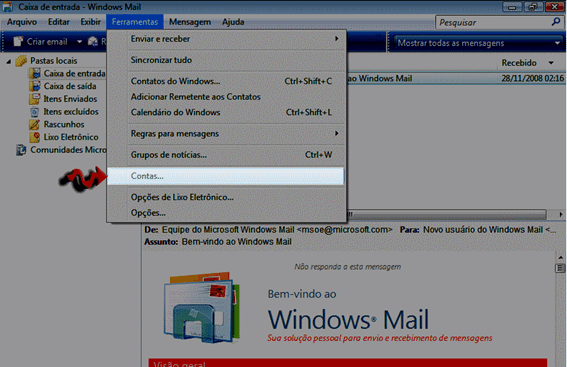Open the Exibir menu
The image size is (567, 367).
click(x=90, y=22)
